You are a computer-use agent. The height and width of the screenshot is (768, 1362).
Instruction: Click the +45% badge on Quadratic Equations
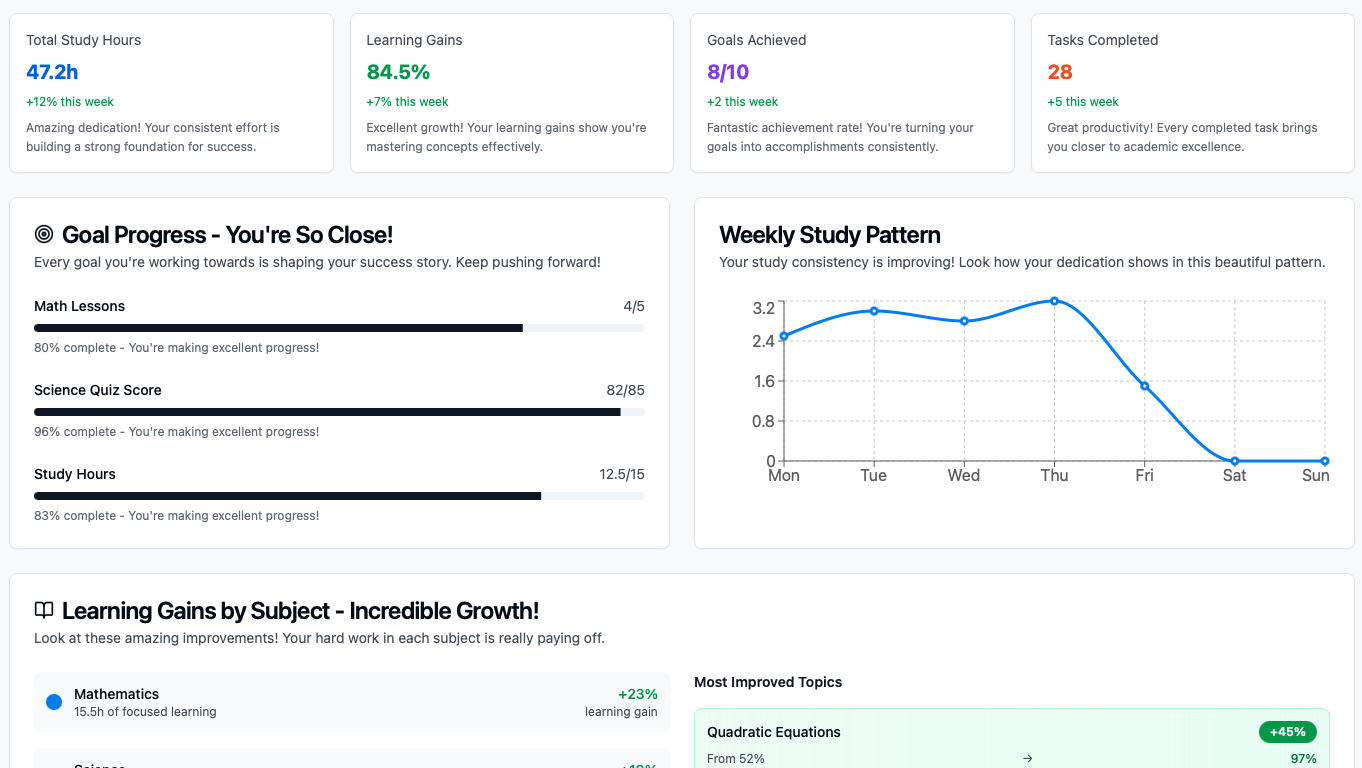1288,732
